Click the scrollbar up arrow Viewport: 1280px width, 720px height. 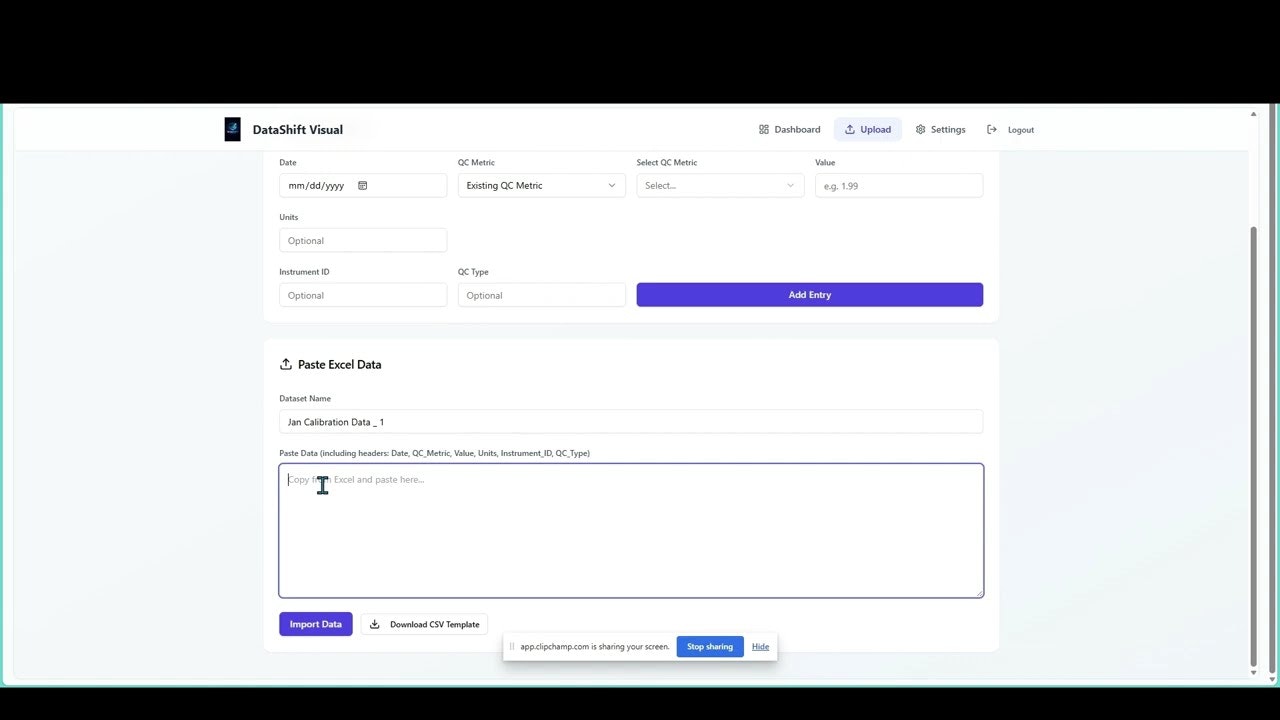(x=1254, y=114)
